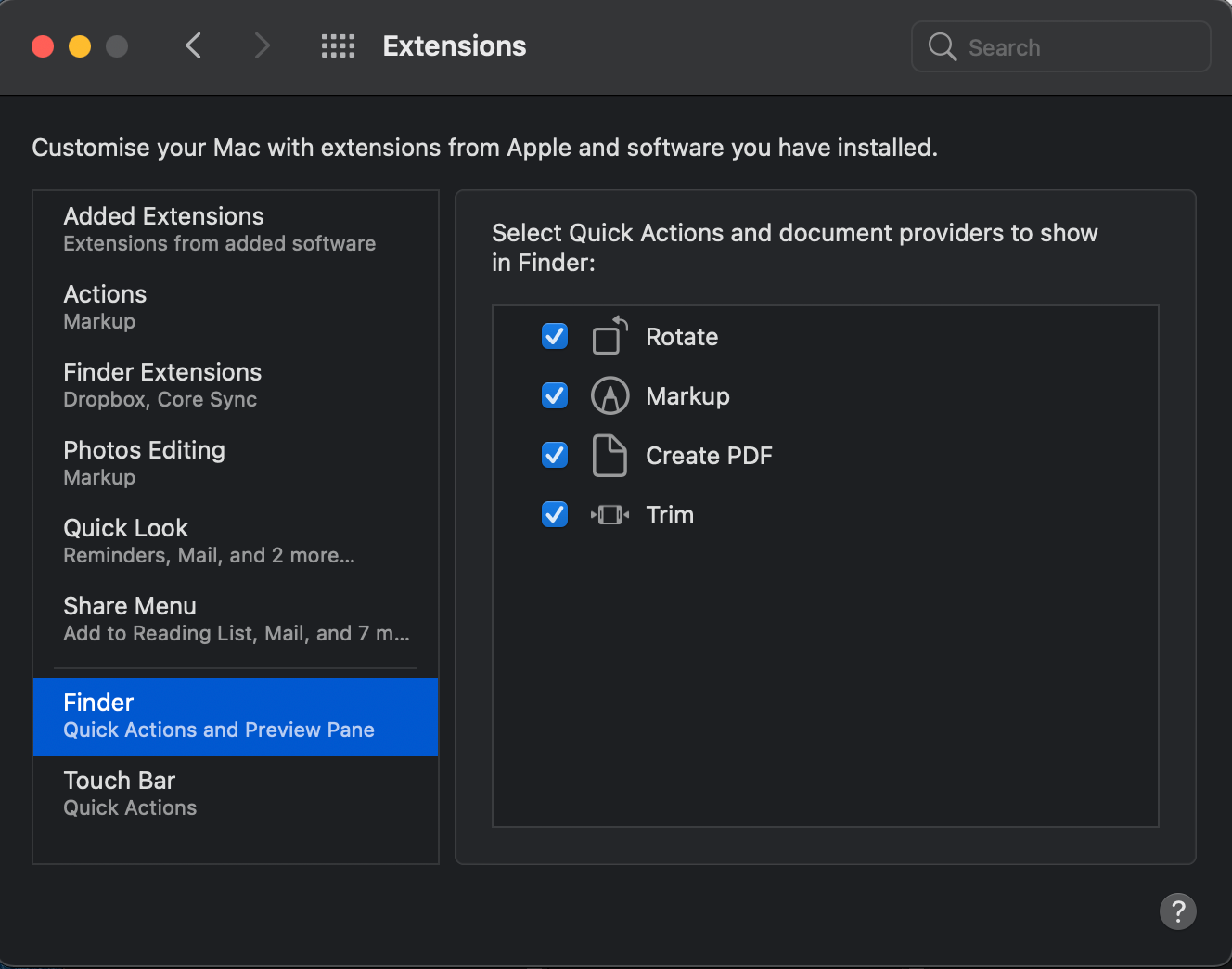Image resolution: width=1232 pixels, height=969 pixels.
Task: Open help with the question mark button
Action: point(1177,911)
